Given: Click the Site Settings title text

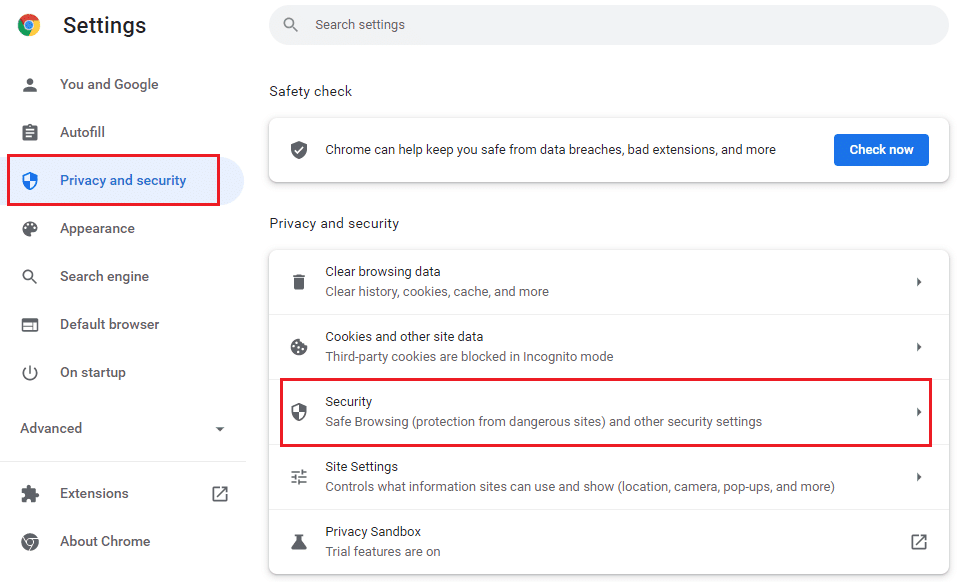Looking at the screenshot, I should (x=362, y=467).
